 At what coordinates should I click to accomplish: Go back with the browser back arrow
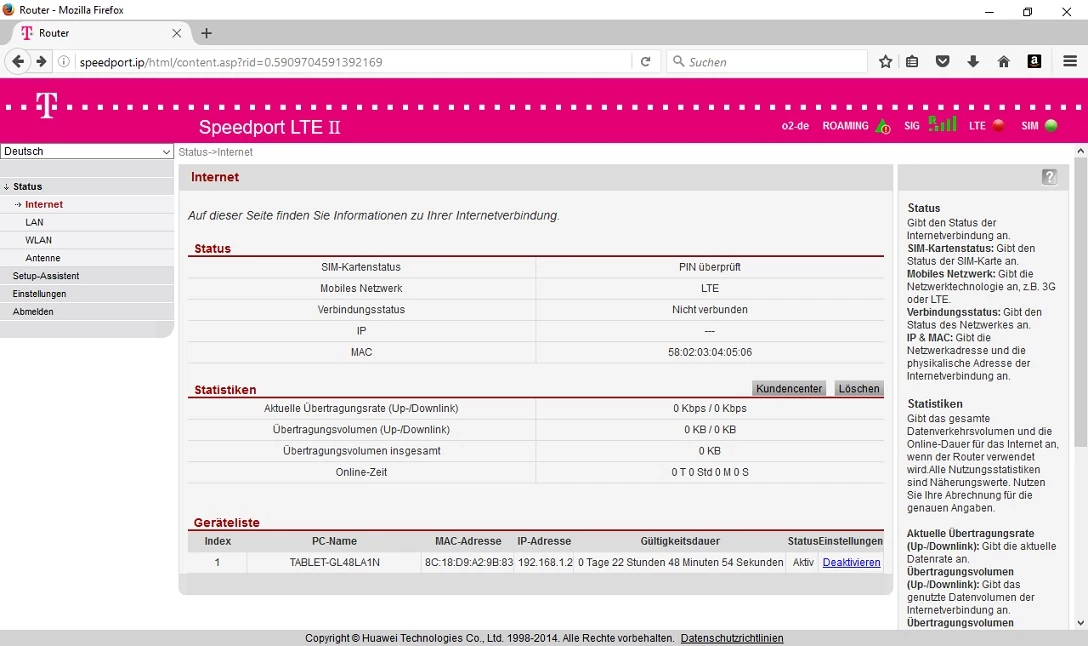click(x=18, y=62)
